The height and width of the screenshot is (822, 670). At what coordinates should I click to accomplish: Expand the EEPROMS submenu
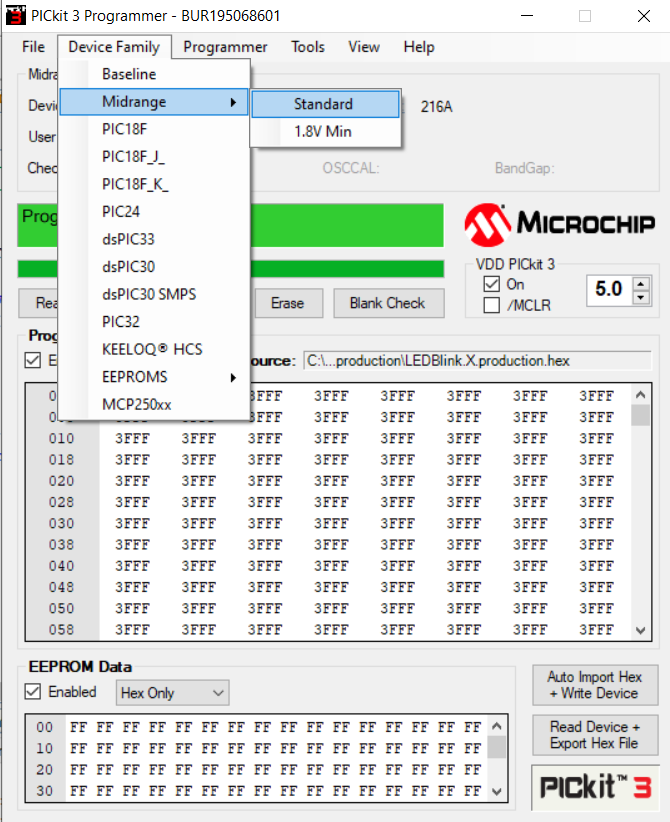point(154,377)
